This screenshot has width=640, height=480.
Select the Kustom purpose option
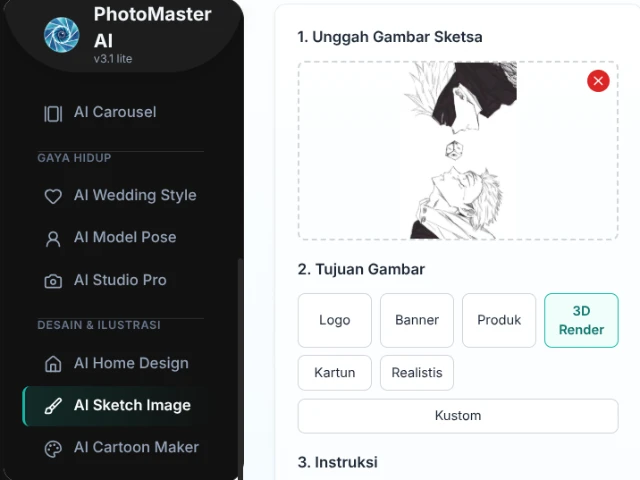click(x=458, y=416)
